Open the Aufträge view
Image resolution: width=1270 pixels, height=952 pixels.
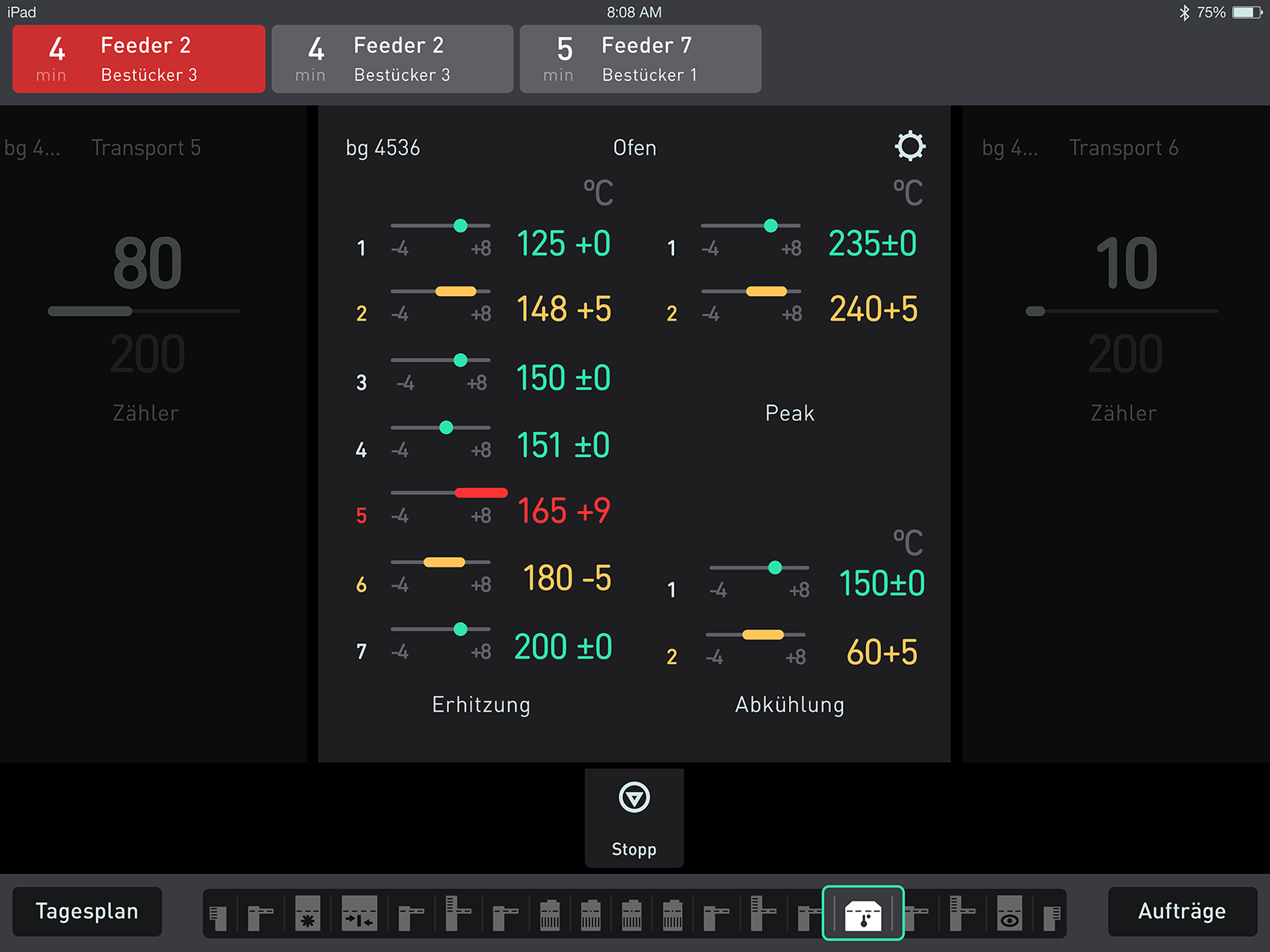(x=1183, y=912)
